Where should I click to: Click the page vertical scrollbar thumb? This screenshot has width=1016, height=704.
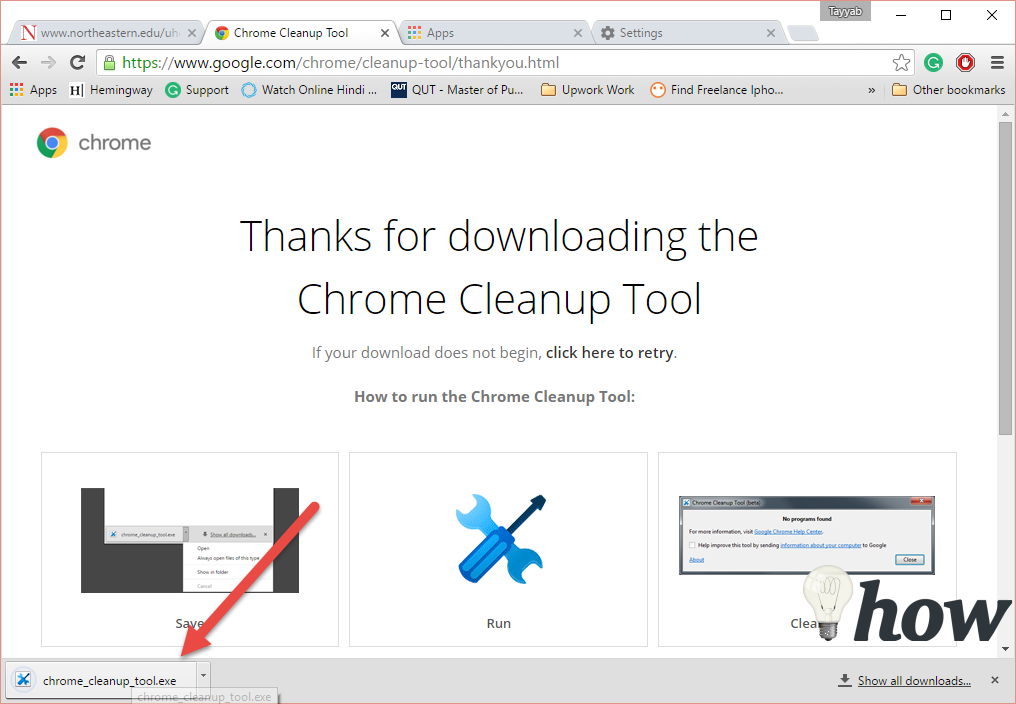tap(1005, 277)
